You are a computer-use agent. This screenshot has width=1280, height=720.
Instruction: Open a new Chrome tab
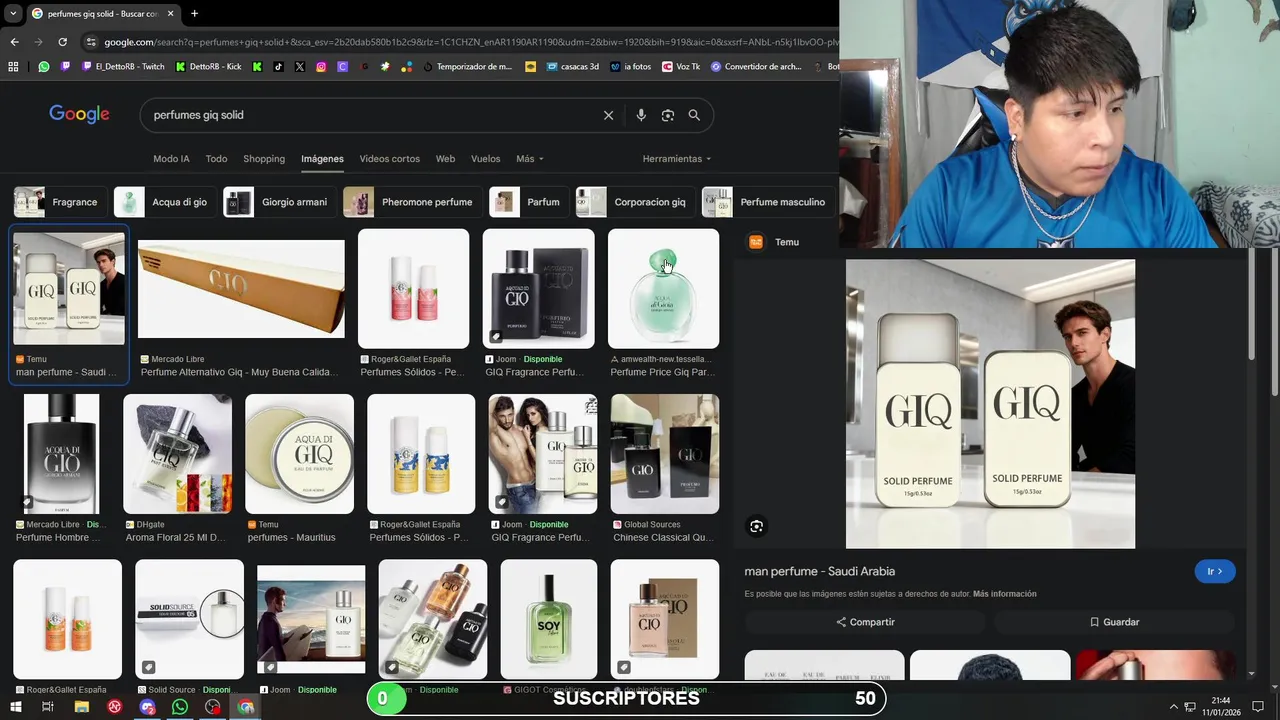tap(194, 14)
